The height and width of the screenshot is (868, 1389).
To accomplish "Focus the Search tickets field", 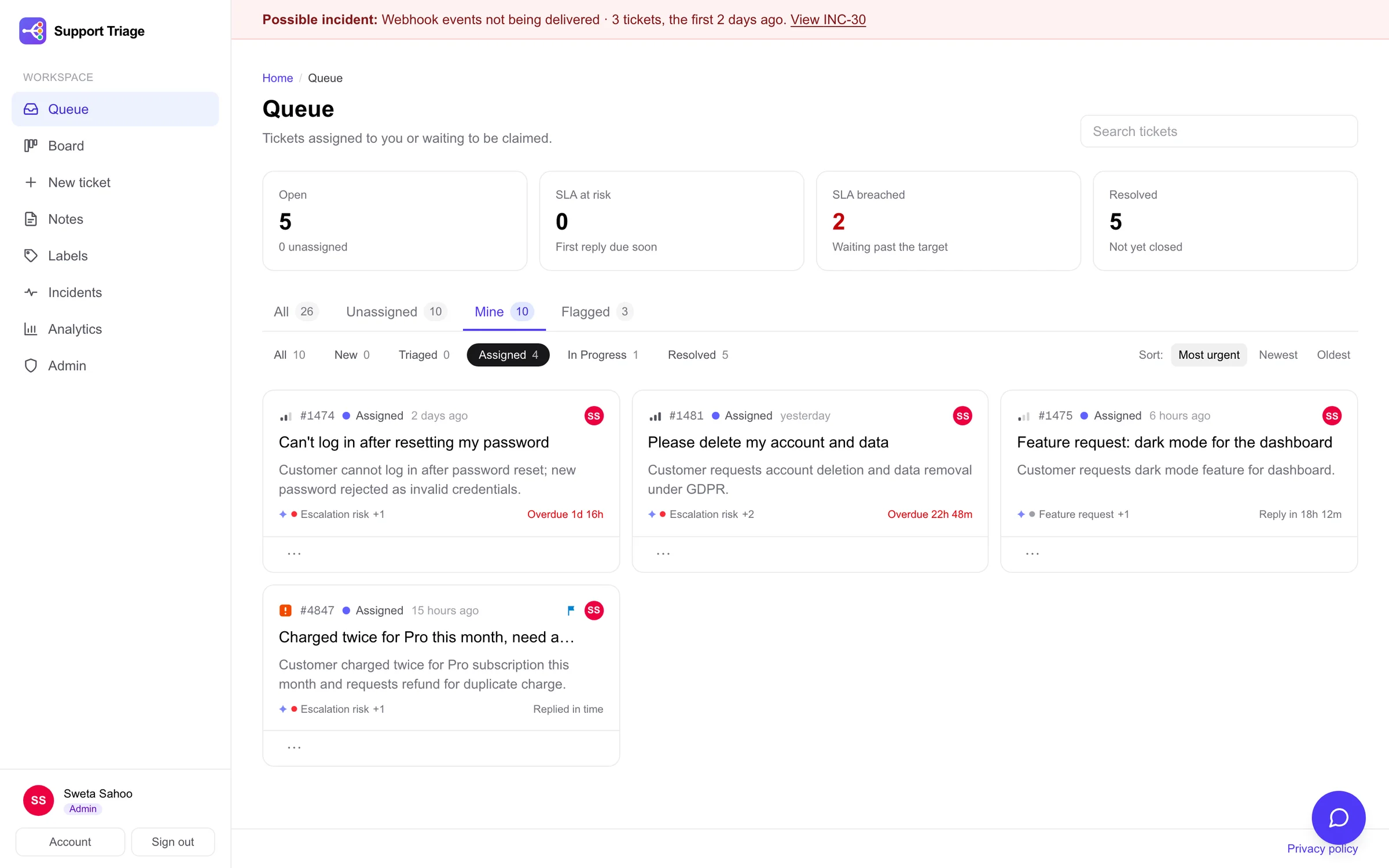I will pos(1219,131).
